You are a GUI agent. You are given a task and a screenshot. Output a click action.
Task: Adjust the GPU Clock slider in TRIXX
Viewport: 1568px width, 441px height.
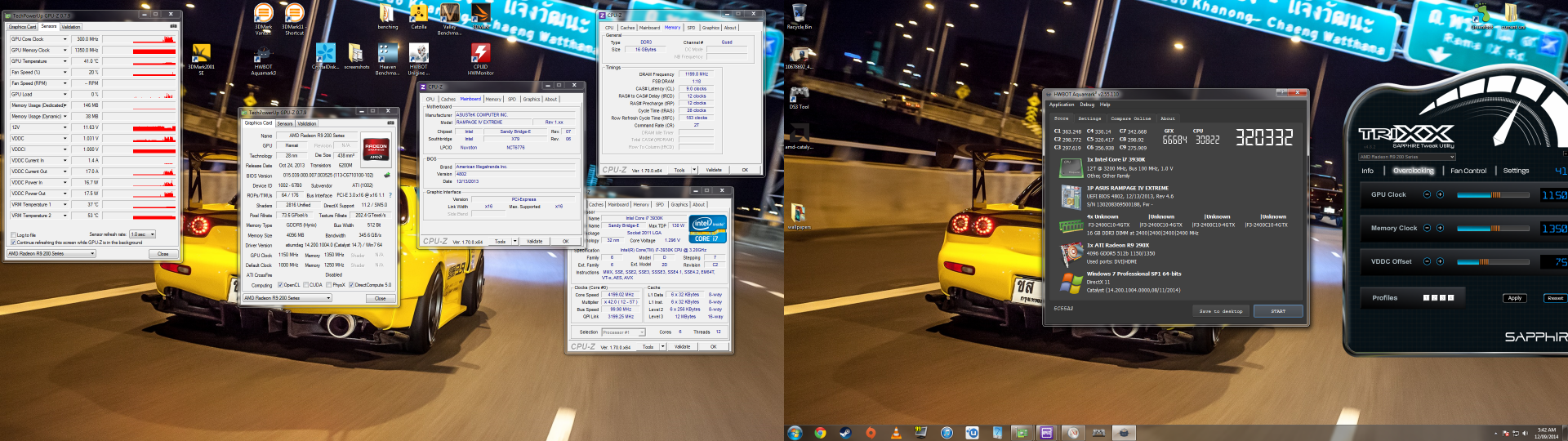click(1493, 194)
